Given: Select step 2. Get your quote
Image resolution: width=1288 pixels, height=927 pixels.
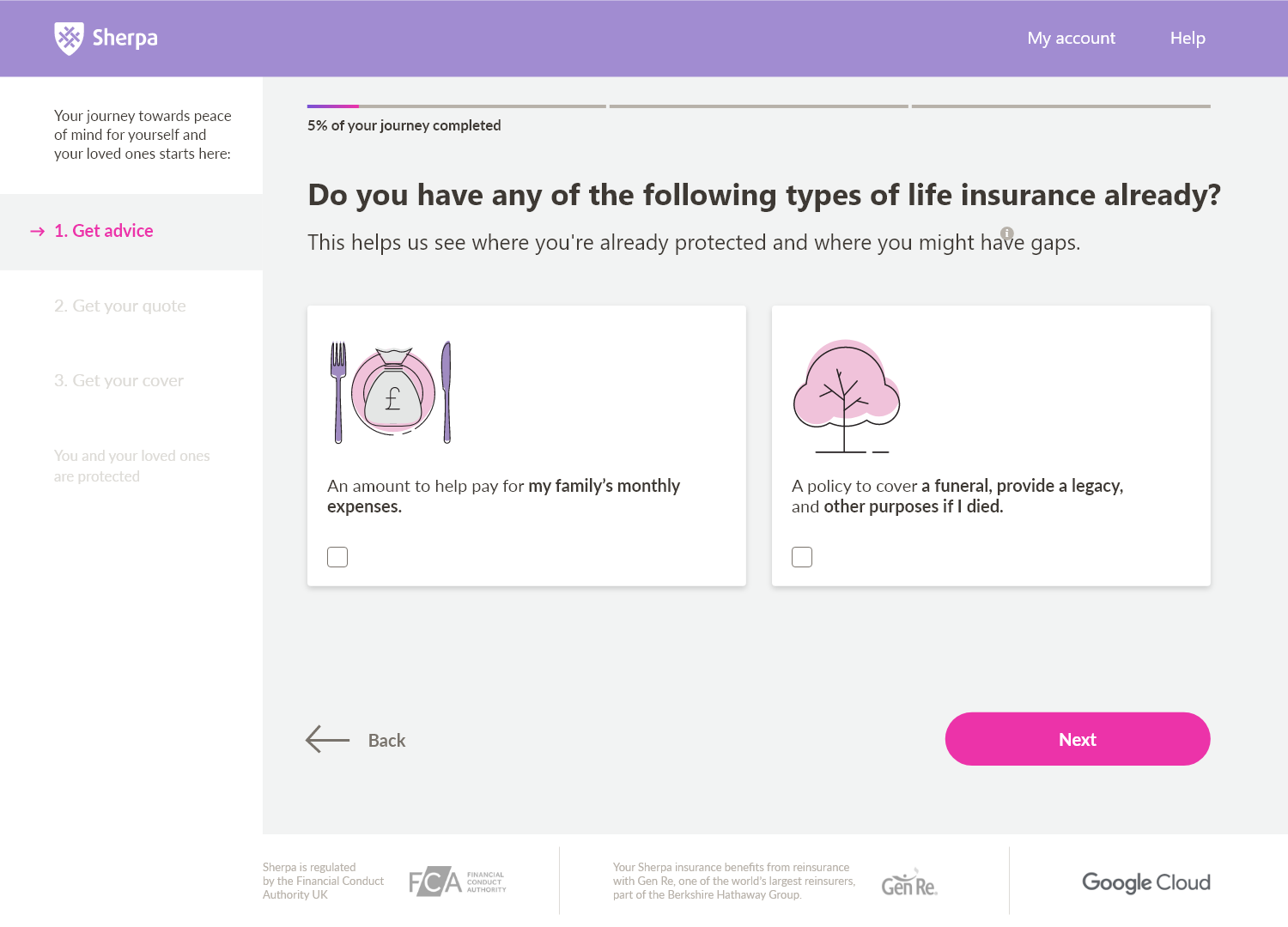Looking at the screenshot, I should (120, 306).
